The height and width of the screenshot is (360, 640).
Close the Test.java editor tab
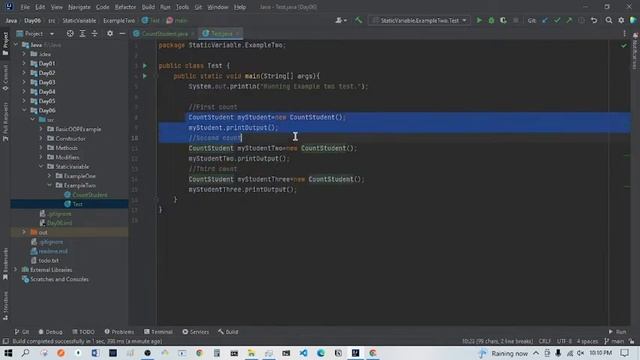[x=238, y=33]
